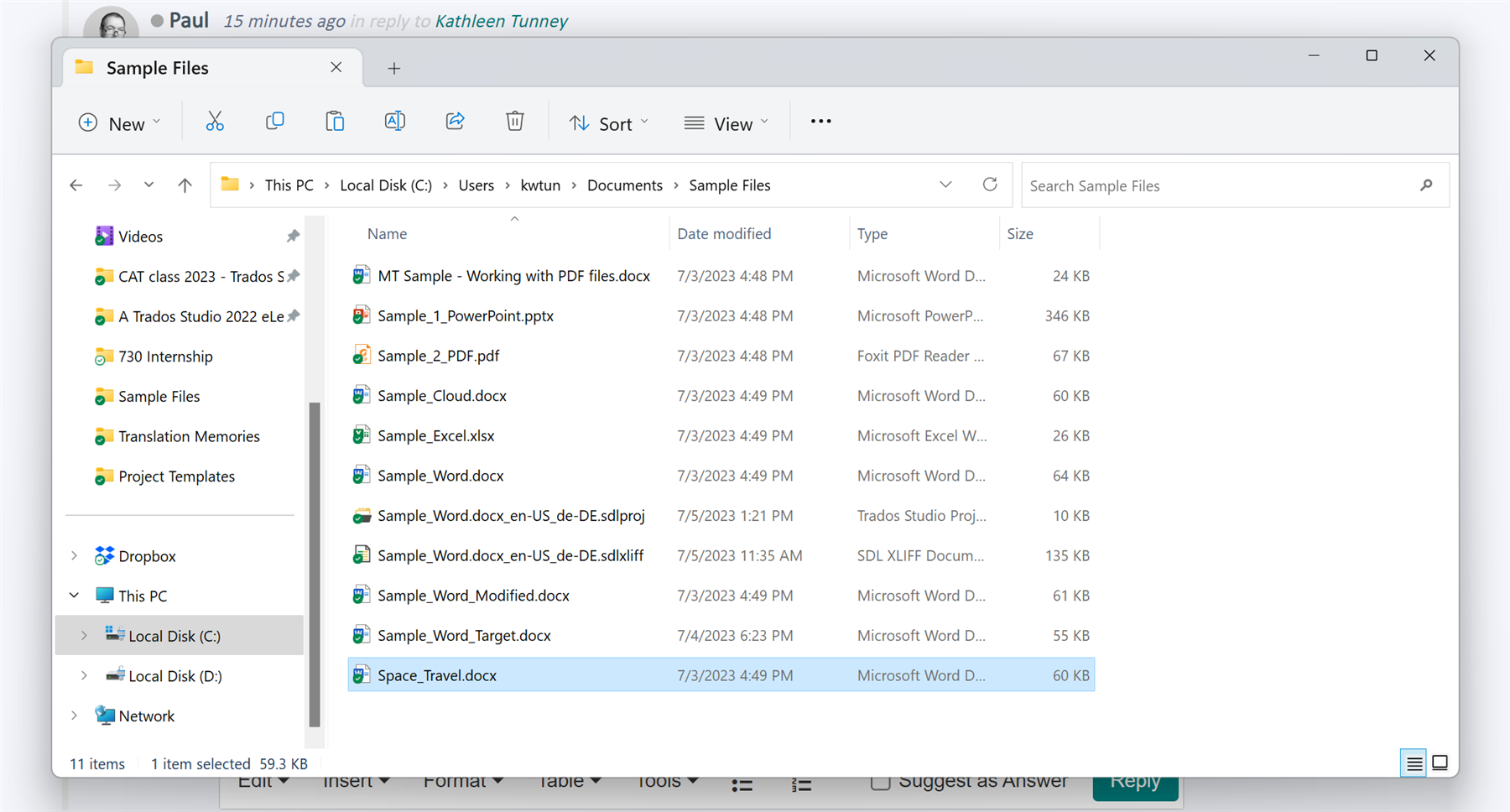Click the Rename icon in toolbar
1510x812 pixels.
pos(395,122)
